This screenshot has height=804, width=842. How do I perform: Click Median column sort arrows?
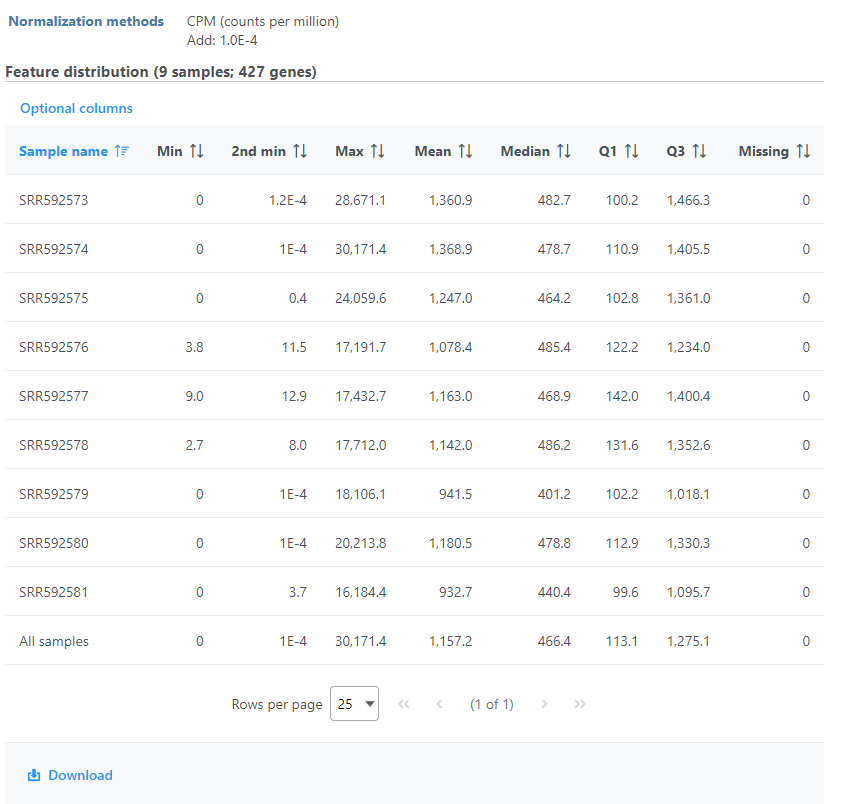(x=564, y=151)
